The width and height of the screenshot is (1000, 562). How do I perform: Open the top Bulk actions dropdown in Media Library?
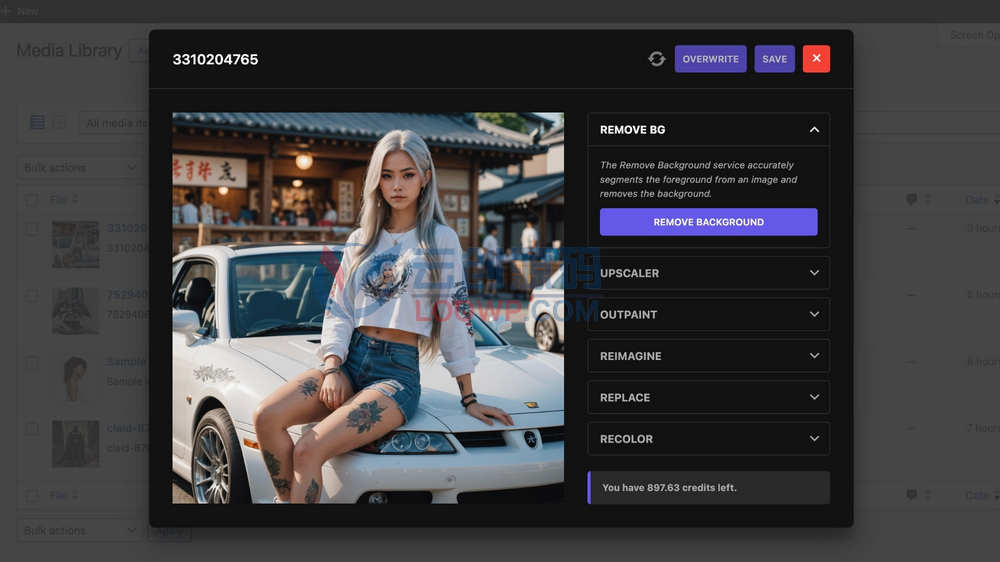click(80, 168)
